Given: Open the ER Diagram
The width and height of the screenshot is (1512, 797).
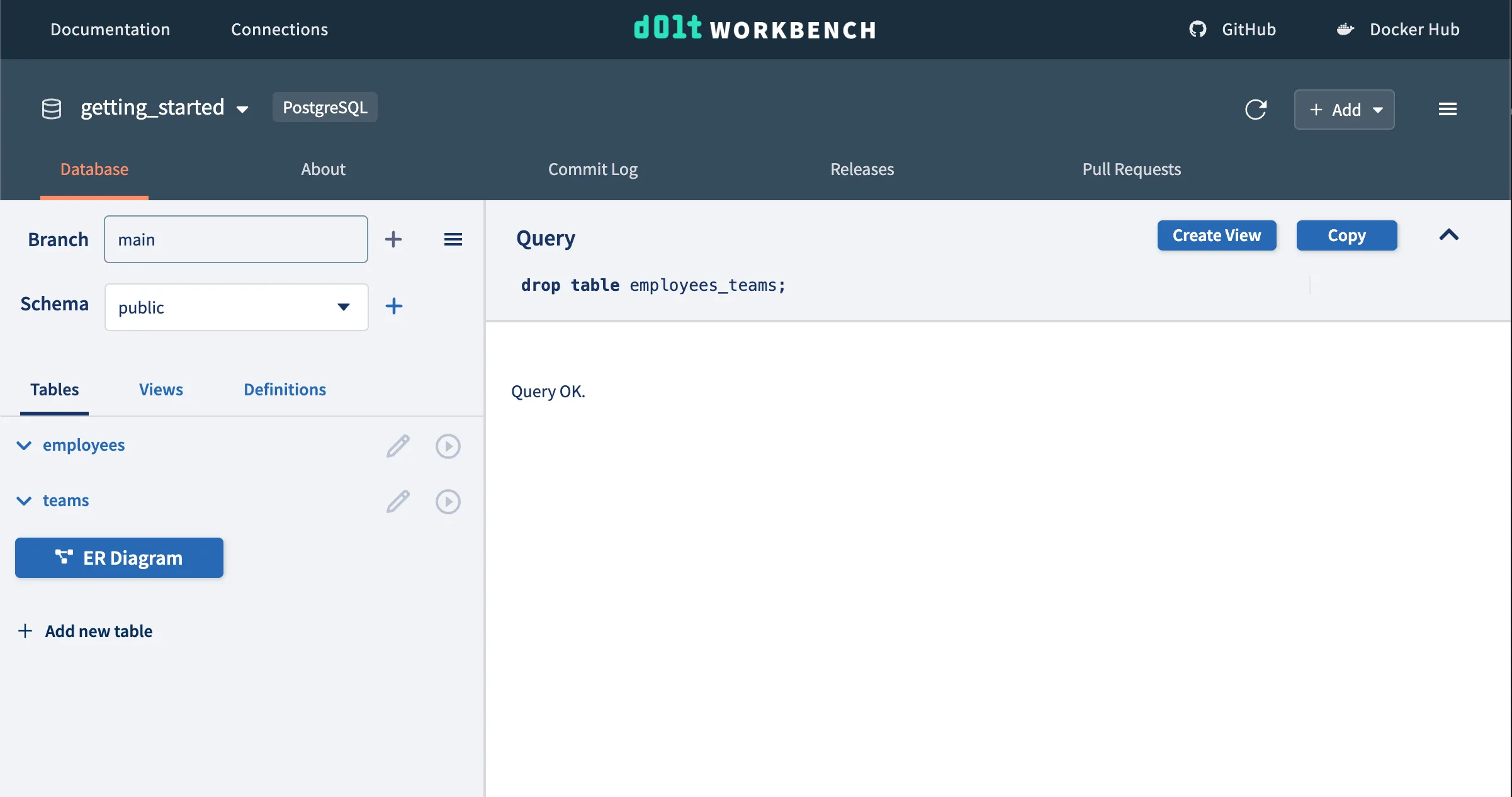Looking at the screenshot, I should click(x=119, y=558).
